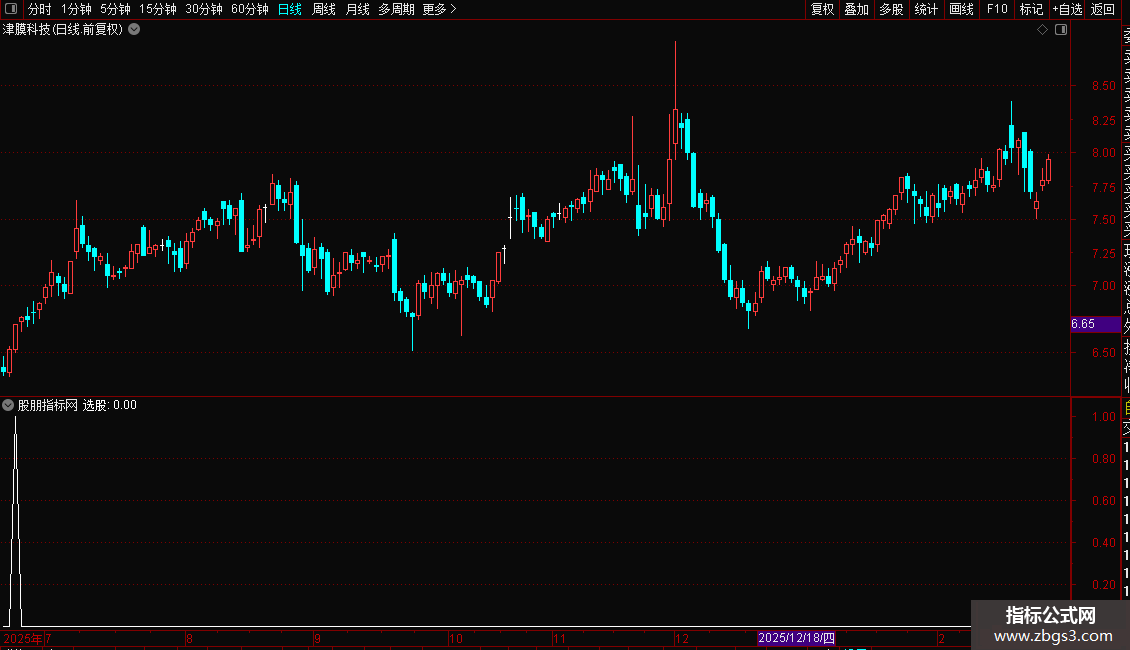Select the 日线 daily chart tab
The width and height of the screenshot is (1130, 650).
tap(290, 9)
